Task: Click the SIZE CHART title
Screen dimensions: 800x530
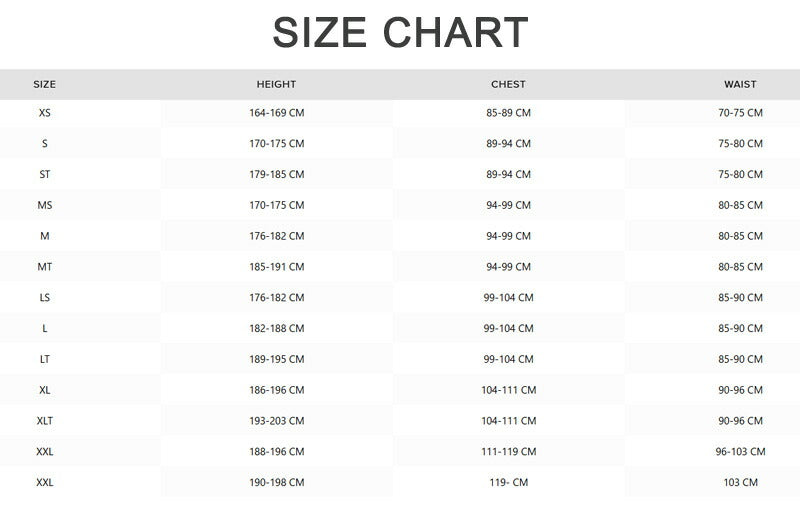Action: 400,33
